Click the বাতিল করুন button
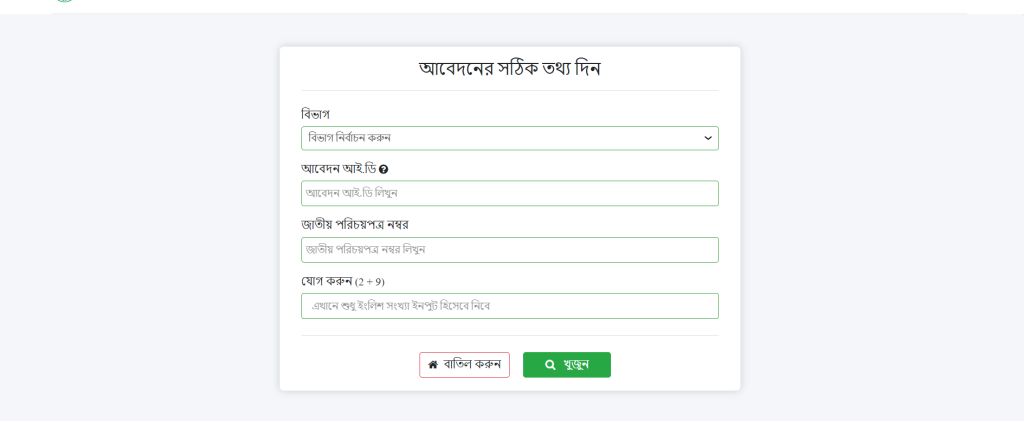The height and width of the screenshot is (421, 1024). pyautogui.click(x=464, y=365)
